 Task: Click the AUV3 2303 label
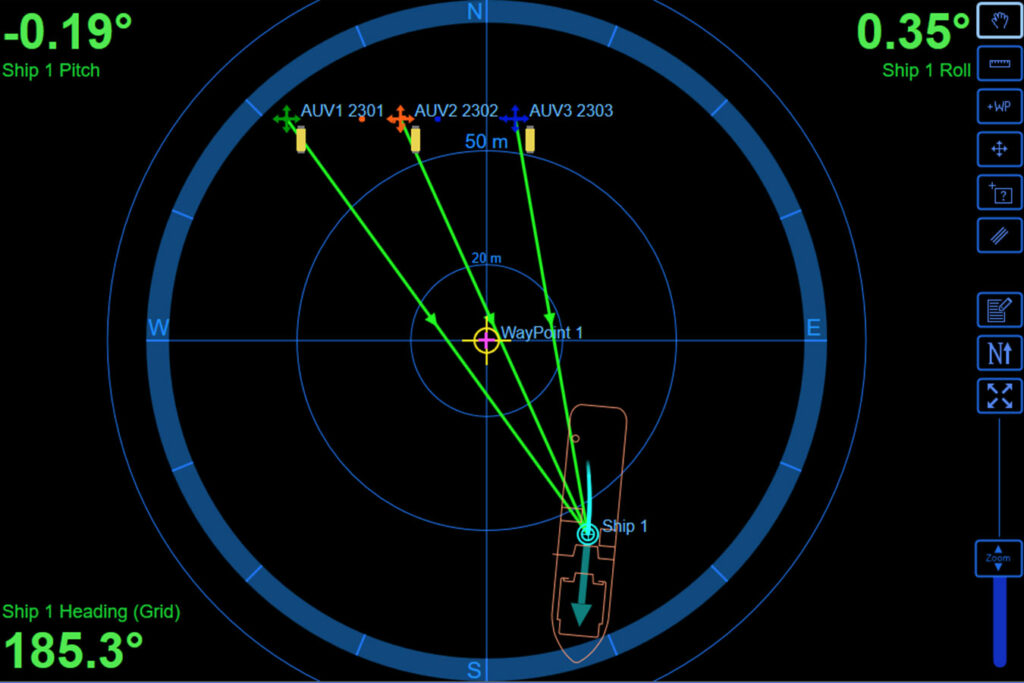coord(571,111)
